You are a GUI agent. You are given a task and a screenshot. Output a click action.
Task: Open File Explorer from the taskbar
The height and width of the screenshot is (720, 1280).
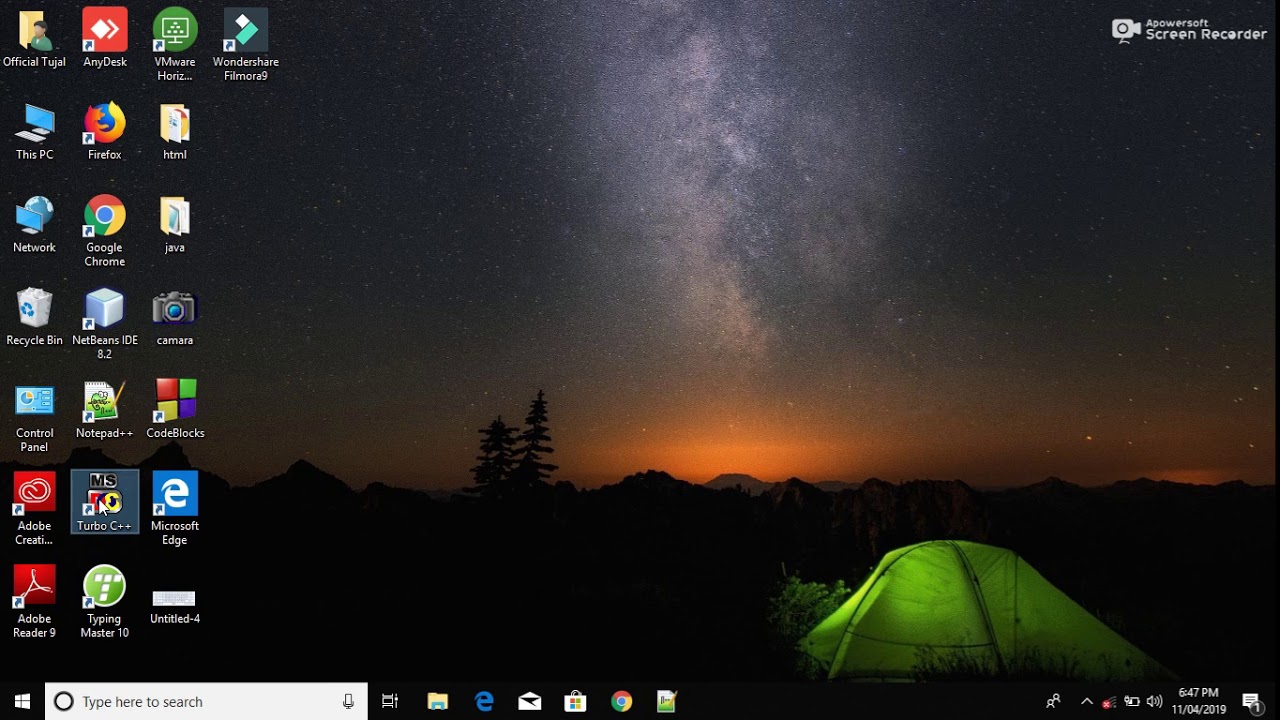tap(438, 701)
